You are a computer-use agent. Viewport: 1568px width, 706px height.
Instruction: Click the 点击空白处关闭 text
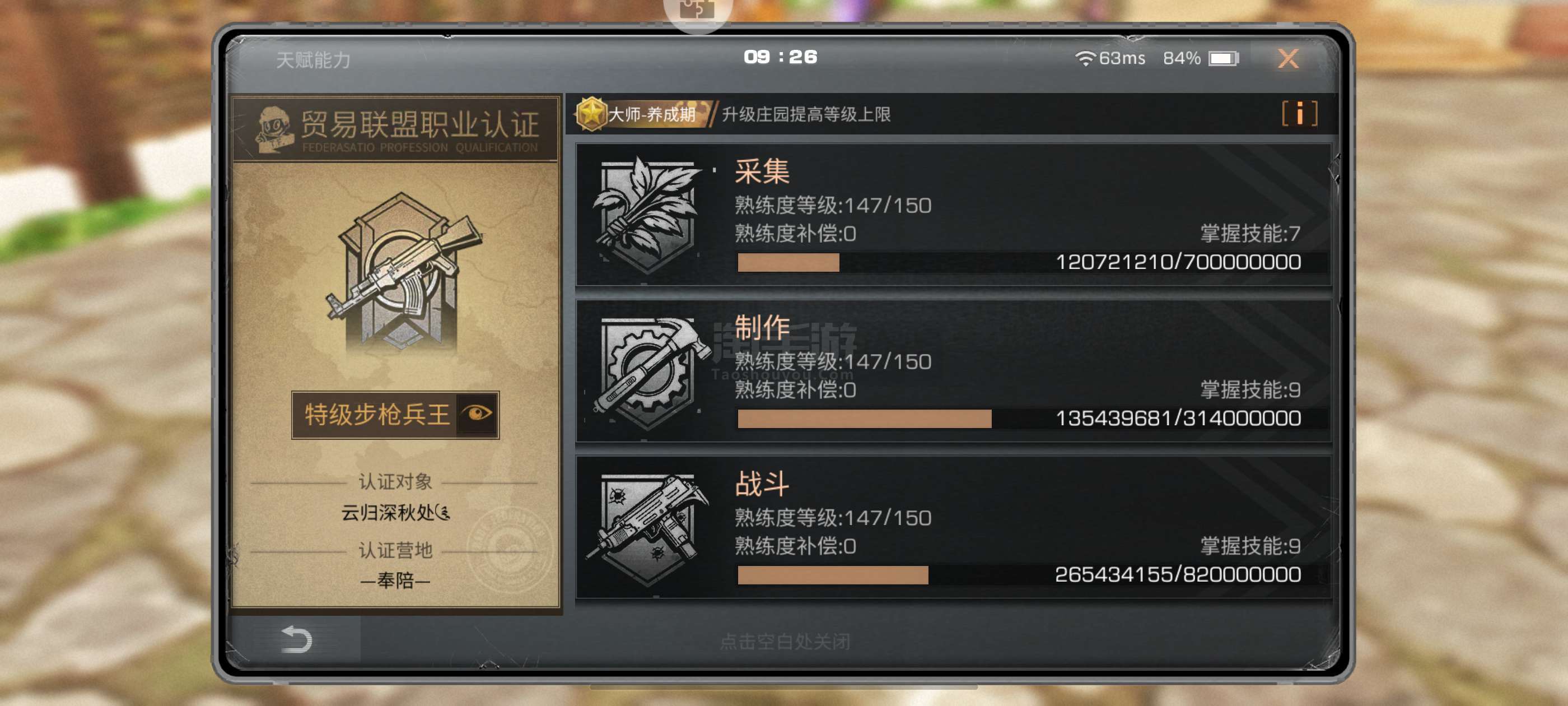[785, 641]
